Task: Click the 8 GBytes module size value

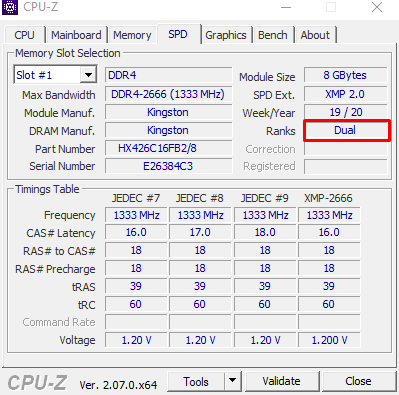Action: [x=345, y=75]
